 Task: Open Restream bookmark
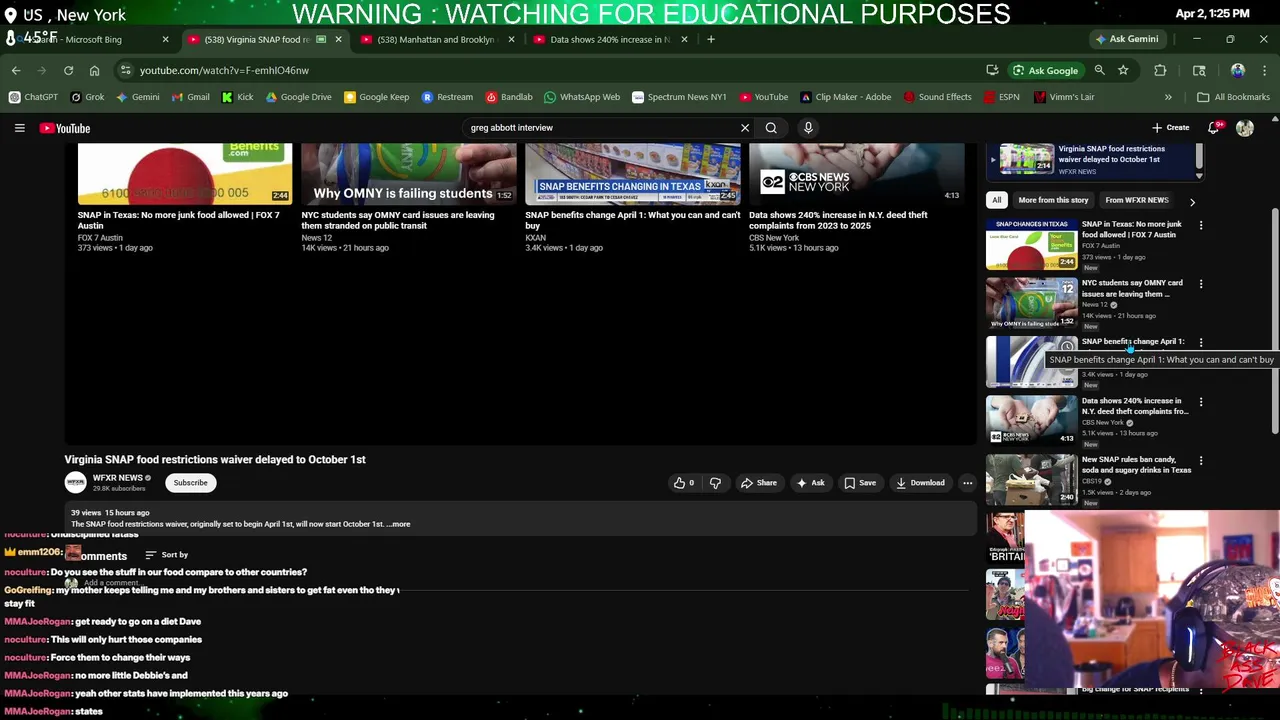click(447, 97)
